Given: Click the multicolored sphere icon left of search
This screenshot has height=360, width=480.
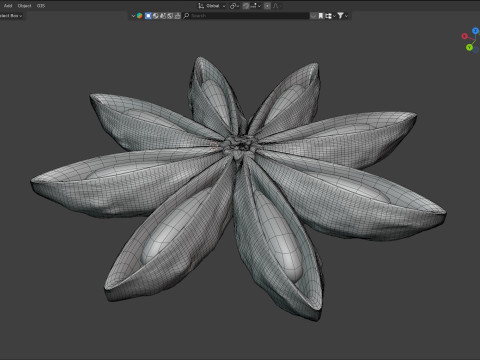Looking at the screenshot, I should coord(140,16).
